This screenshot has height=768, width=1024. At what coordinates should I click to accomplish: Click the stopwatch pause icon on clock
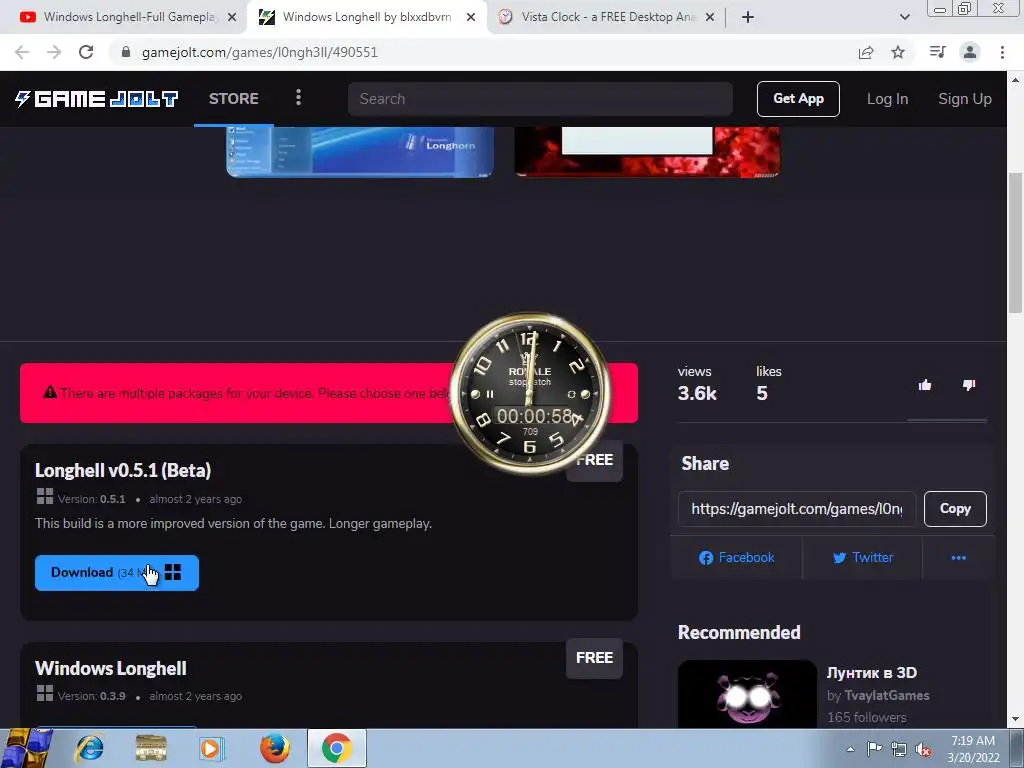pos(490,394)
